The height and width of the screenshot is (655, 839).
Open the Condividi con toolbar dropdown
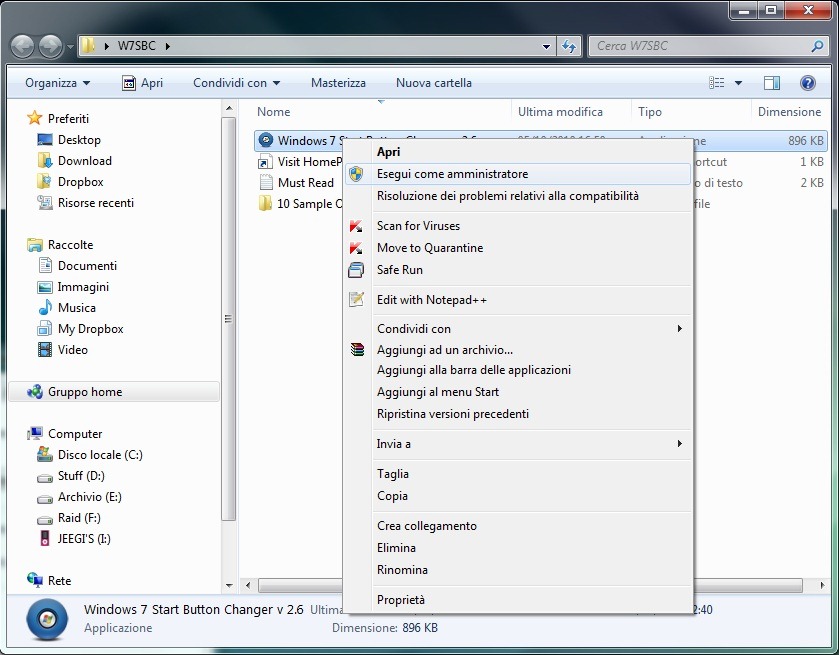(x=236, y=83)
